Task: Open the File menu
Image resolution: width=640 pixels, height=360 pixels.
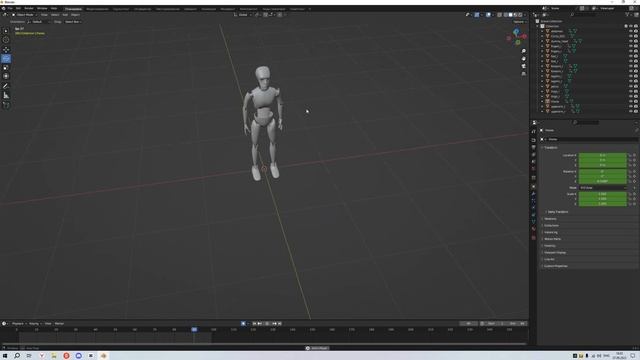Action: (x=10, y=8)
